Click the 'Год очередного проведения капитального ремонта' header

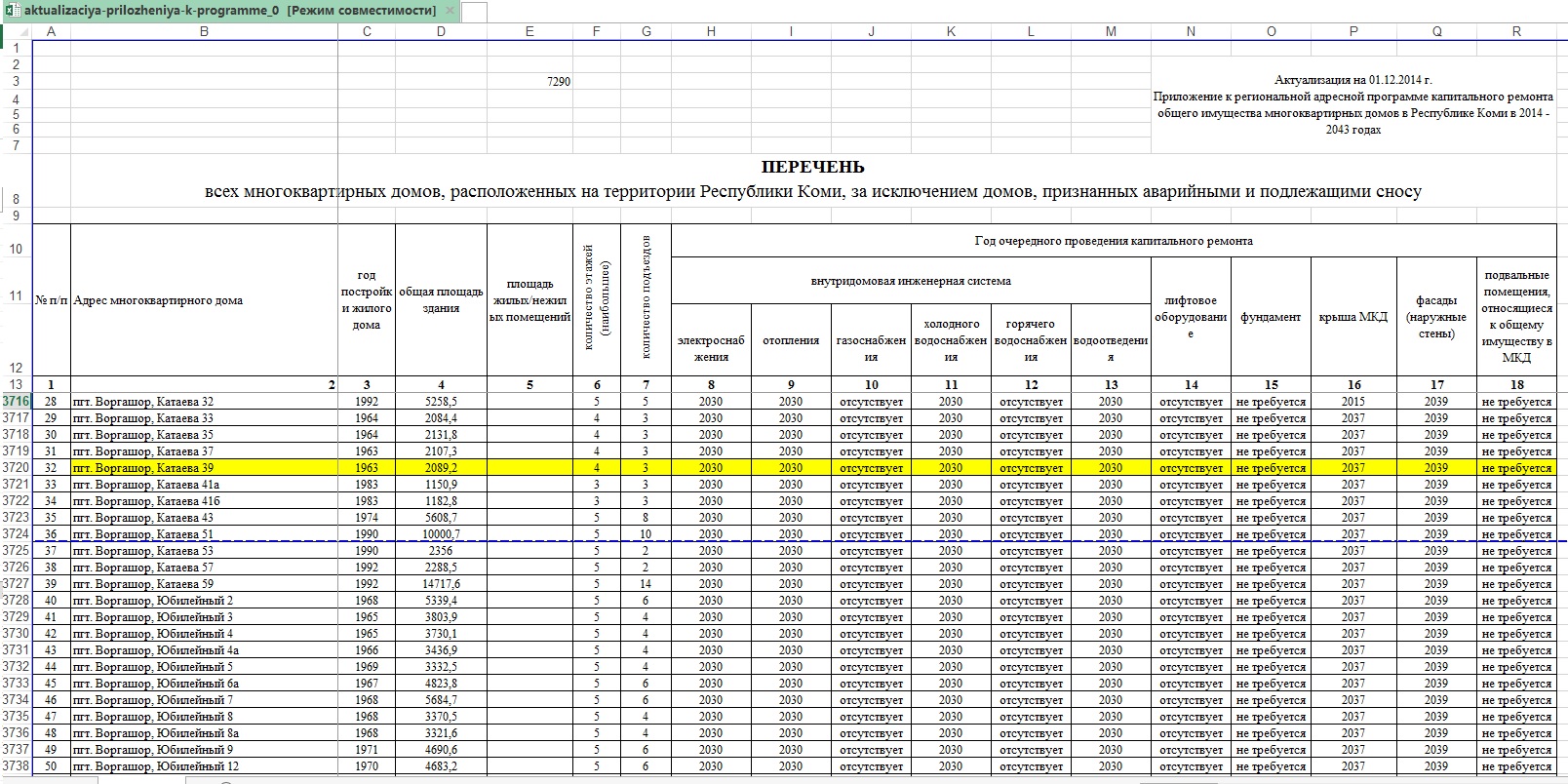coord(1114,241)
